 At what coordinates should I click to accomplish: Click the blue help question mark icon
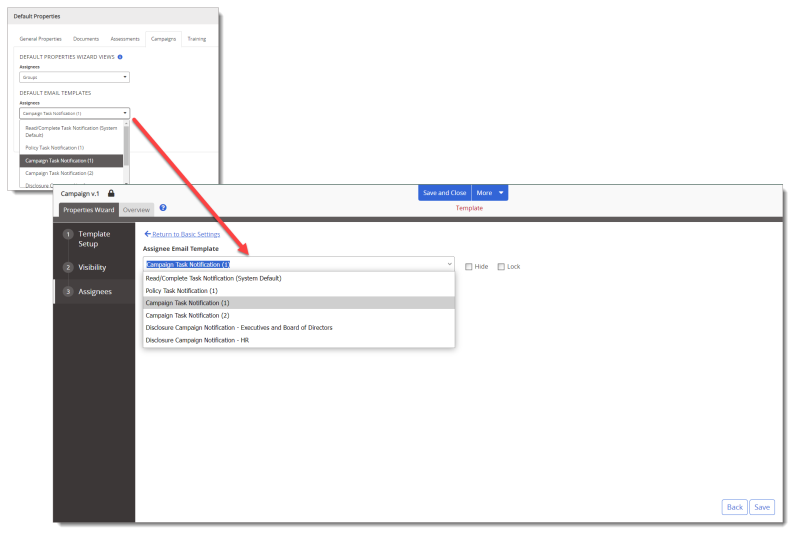(x=163, y=208)
